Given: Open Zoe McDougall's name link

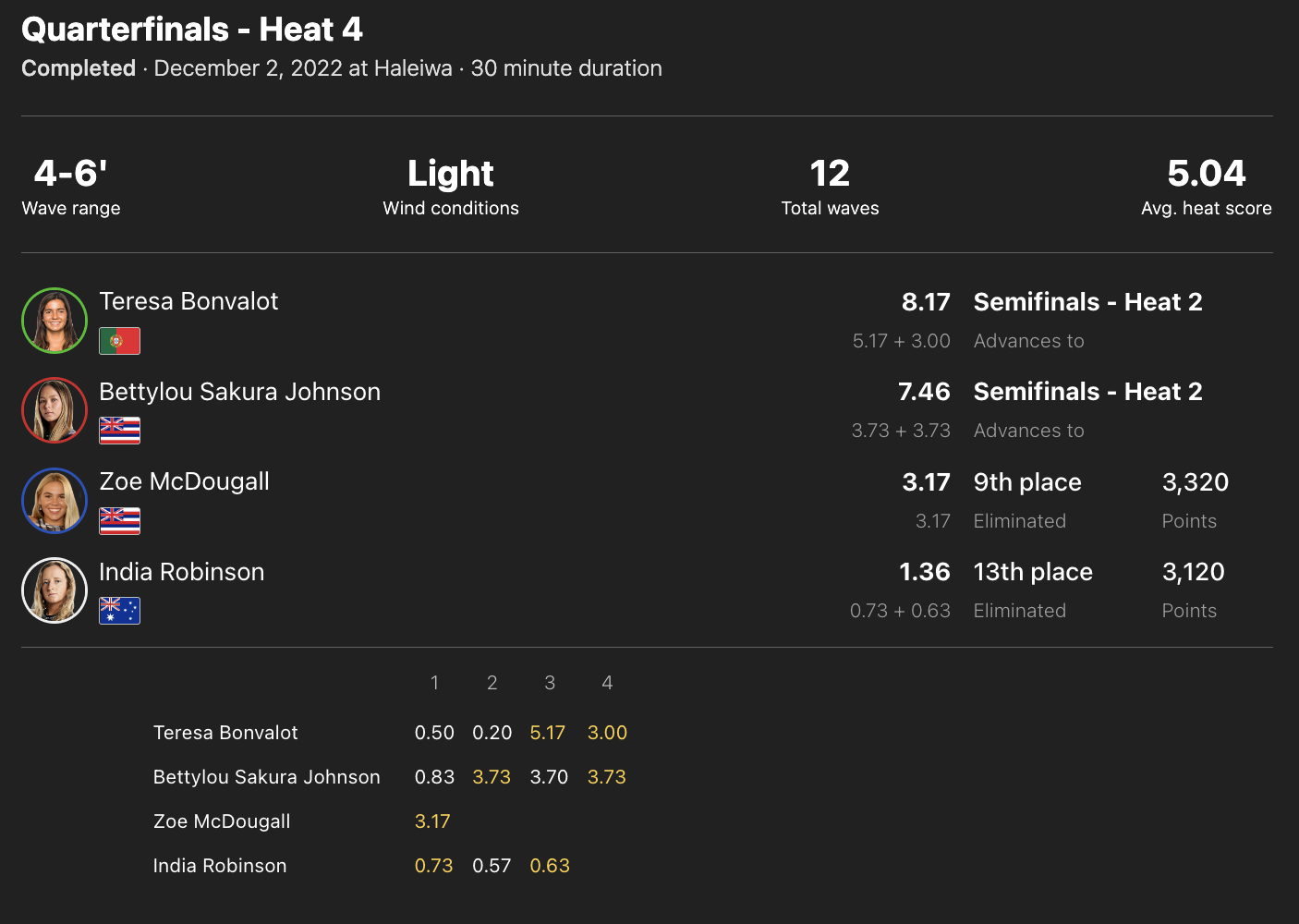Looking at the screenshot, I should coord(184,481).
